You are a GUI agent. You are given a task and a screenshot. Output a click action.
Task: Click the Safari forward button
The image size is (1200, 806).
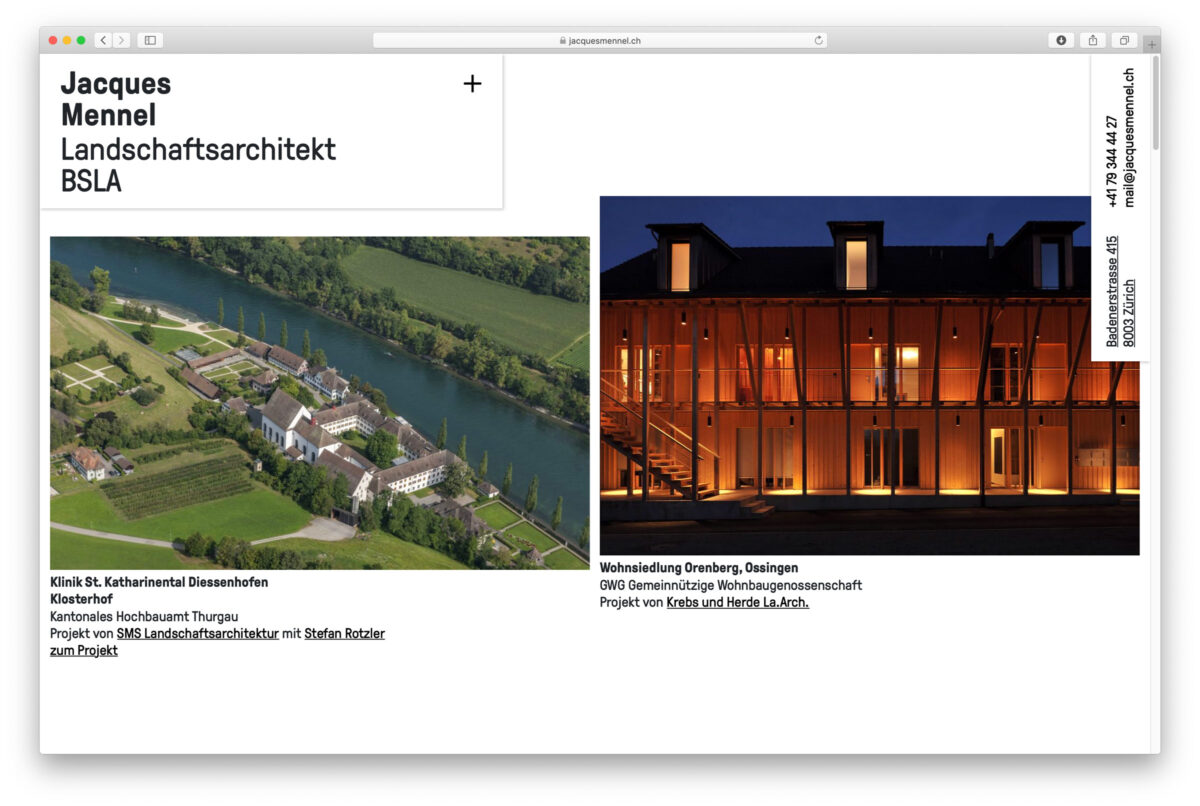pos(122,40)
